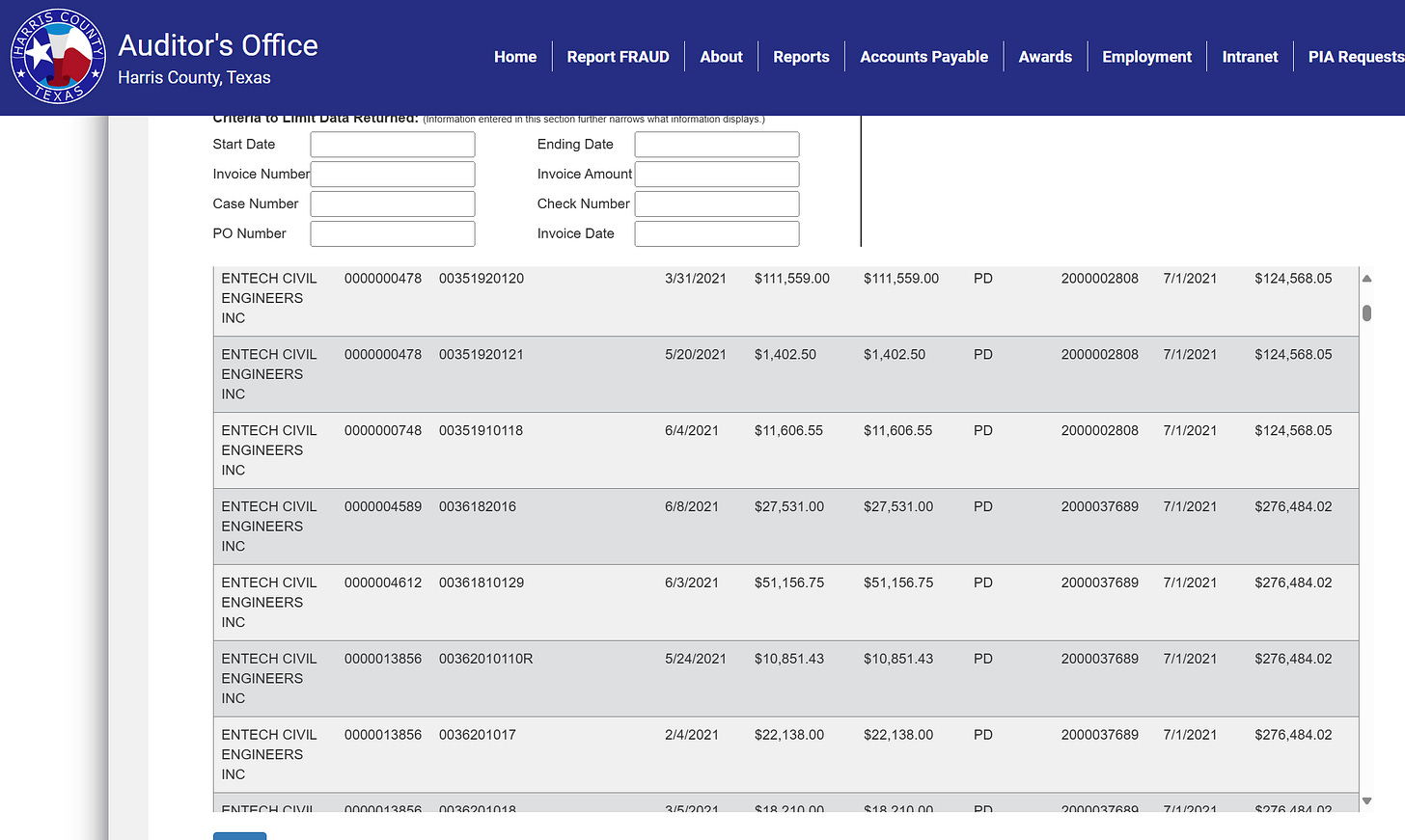Go to the About menu item
Viewport: 1405px width, 840px height.
pos(721,57)
